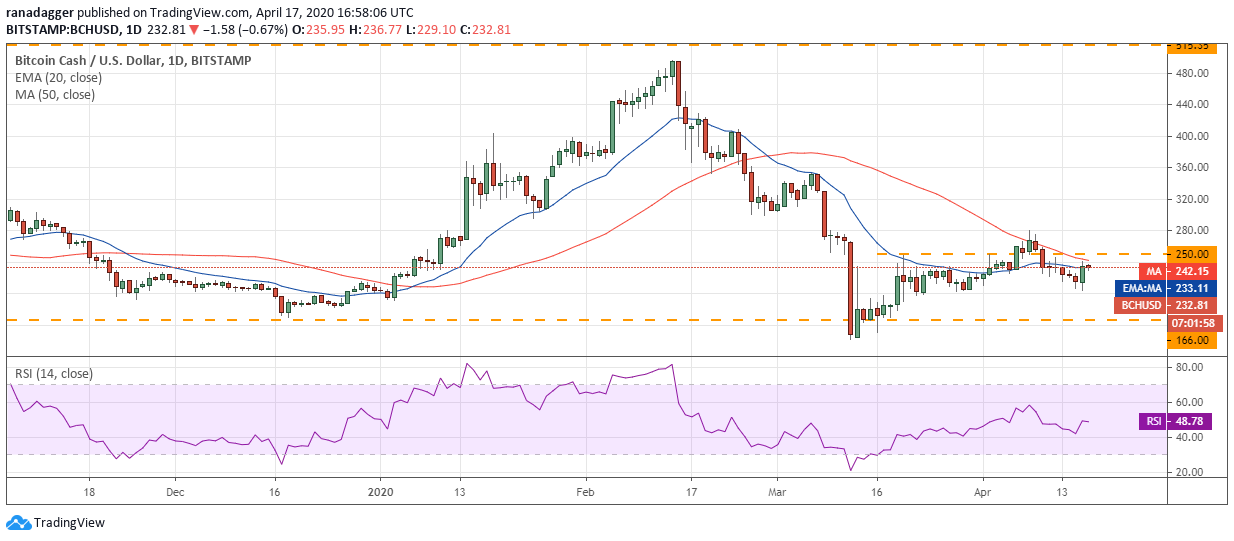Click the orange 250.00 resistance level label
Viewport: 1234px width, 541px height.
click(1192, 254)
